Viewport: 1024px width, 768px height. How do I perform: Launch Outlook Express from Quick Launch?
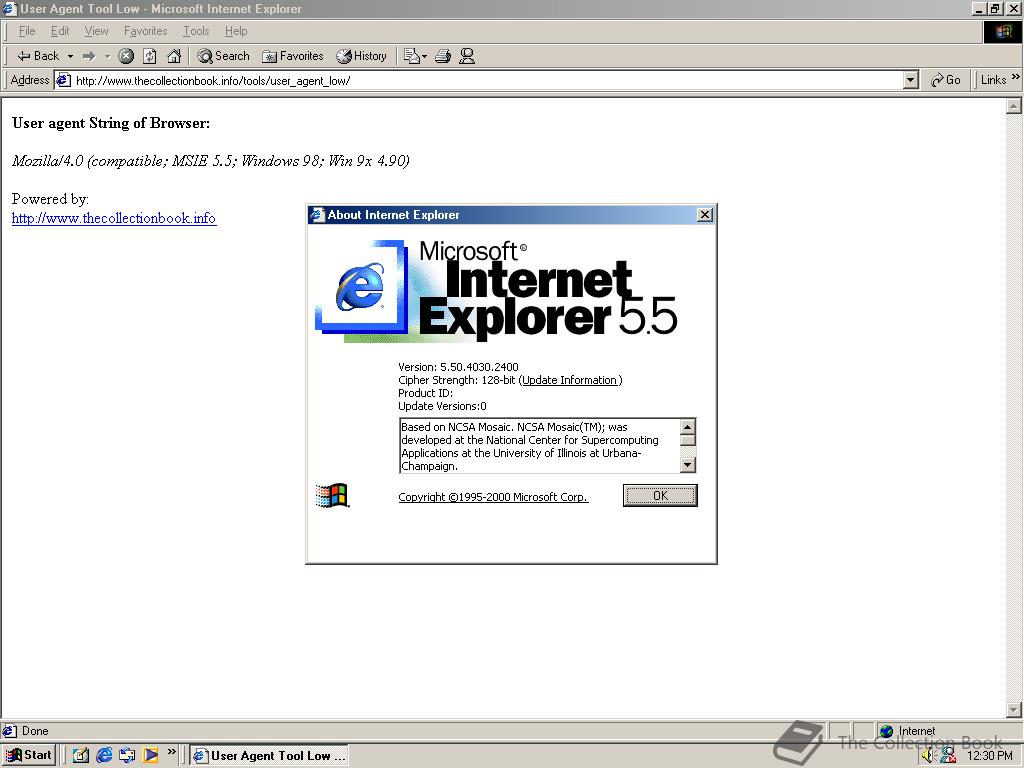(127, 755)
